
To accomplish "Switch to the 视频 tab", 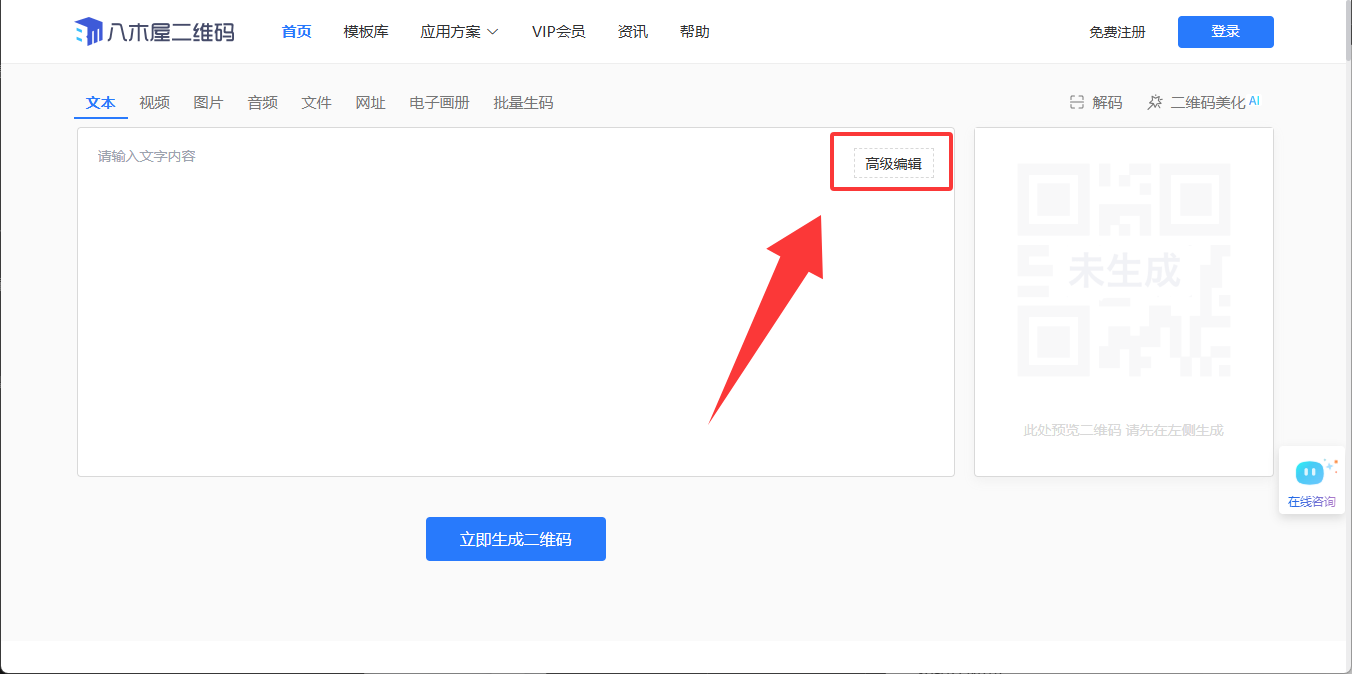I will pos(155,102).
